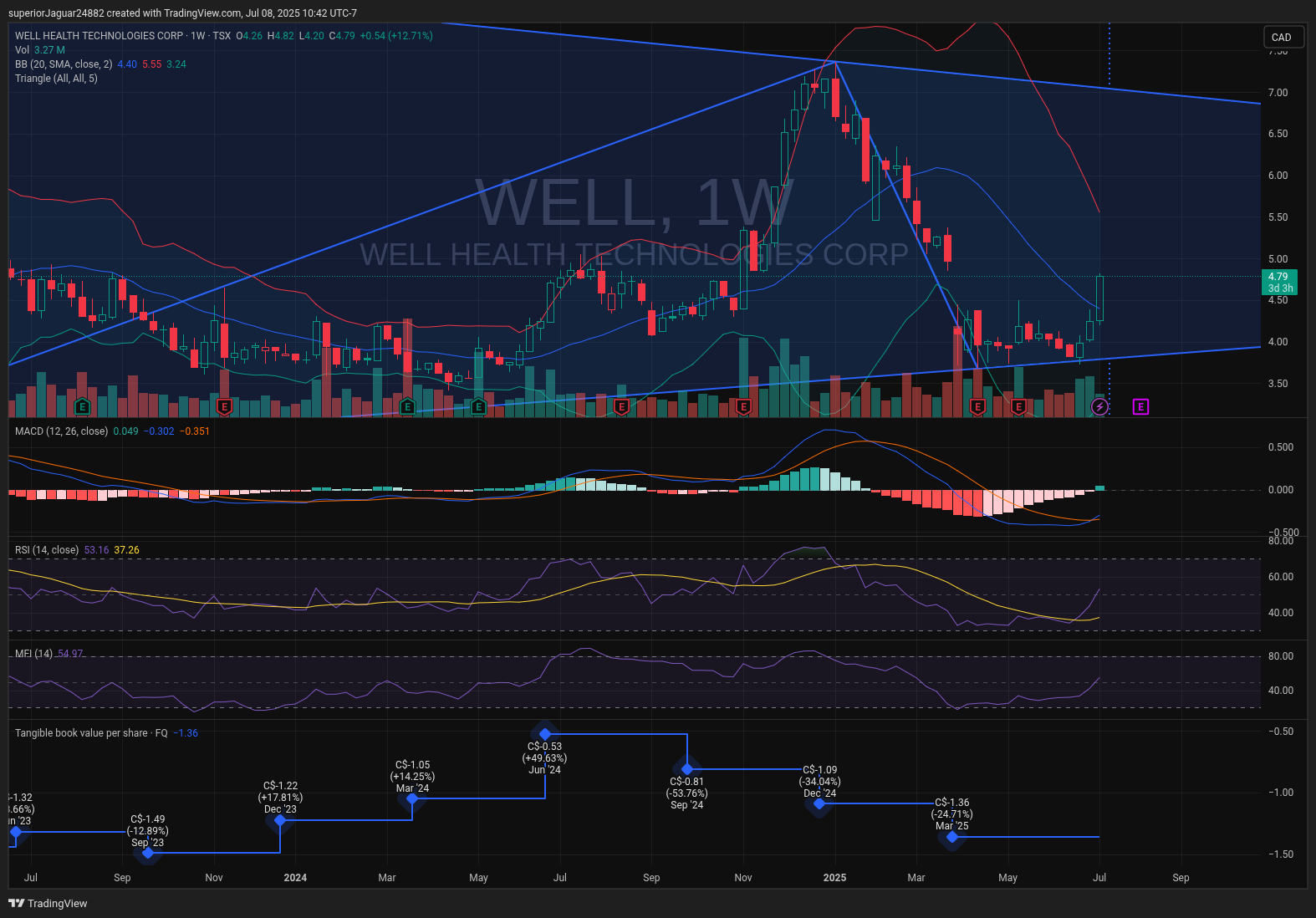The image size is (1316, 918).
Task: Click the red earnings marker near August 2024
Action: click(x=621, y=407)
